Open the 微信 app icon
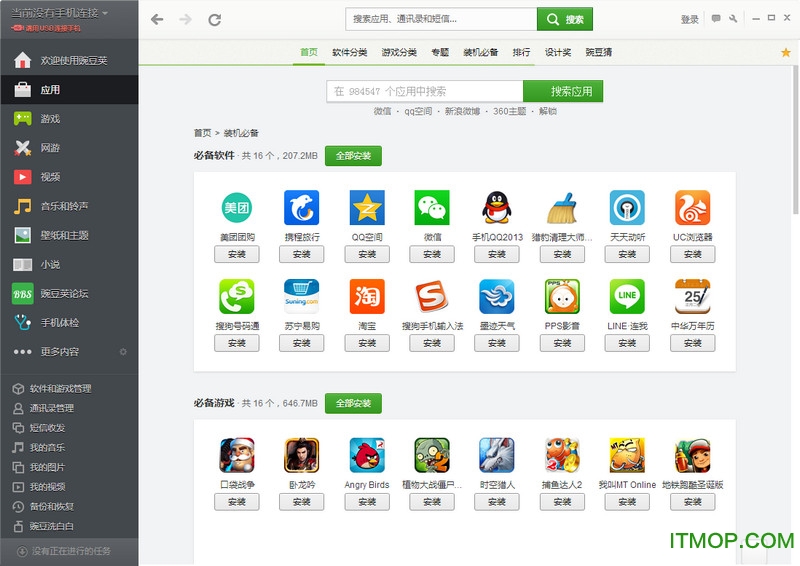The height and width of the screenshot is (566, 800). (x=432, y=208)
